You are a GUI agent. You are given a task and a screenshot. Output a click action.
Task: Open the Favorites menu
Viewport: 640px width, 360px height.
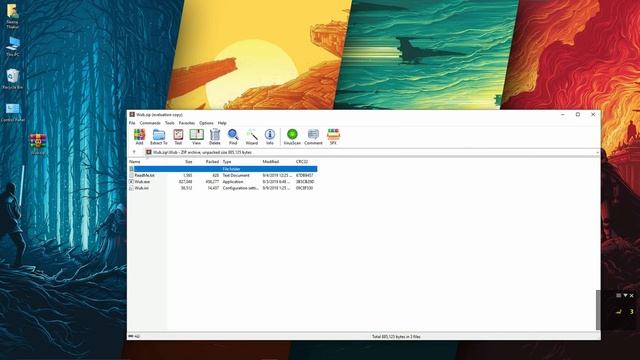click(187, 123)
